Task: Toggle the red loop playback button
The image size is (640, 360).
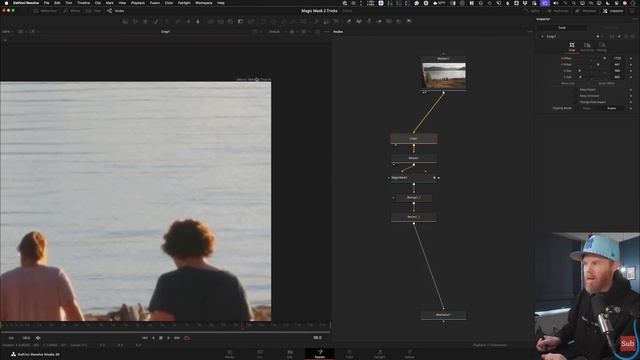Action: point(187,338)
